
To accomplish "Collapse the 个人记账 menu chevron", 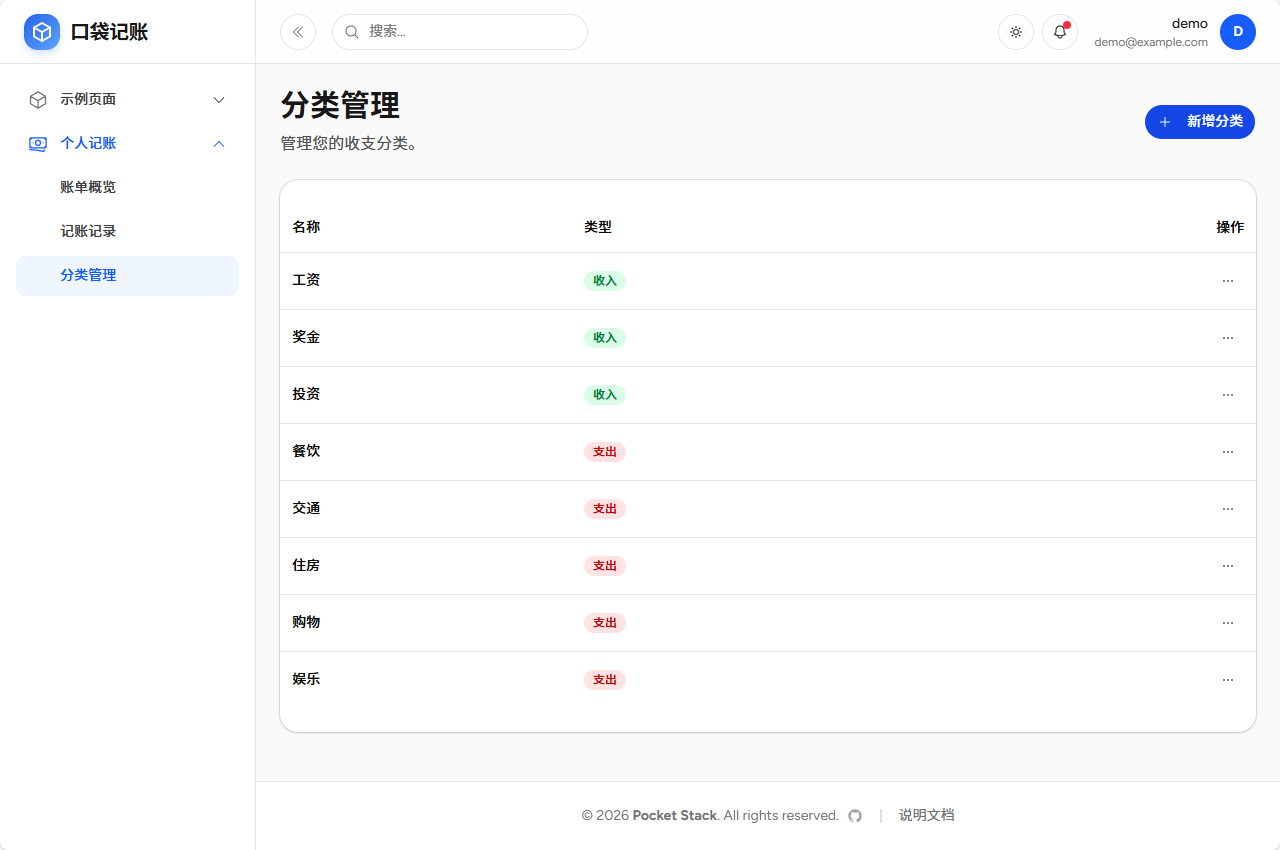I will (x=219, y=143).
